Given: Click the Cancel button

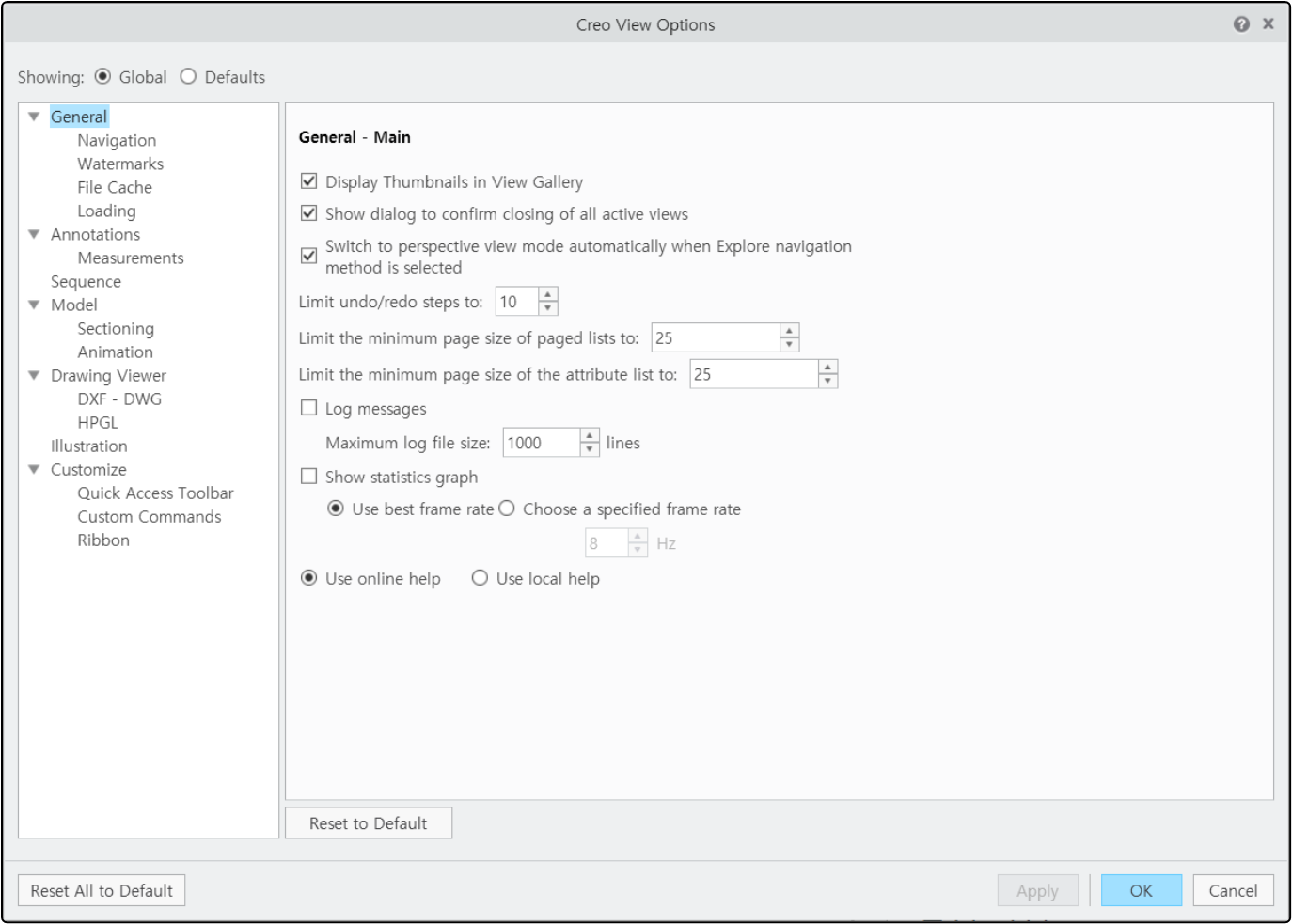Looking at the screenshot, I should 1233,890.
